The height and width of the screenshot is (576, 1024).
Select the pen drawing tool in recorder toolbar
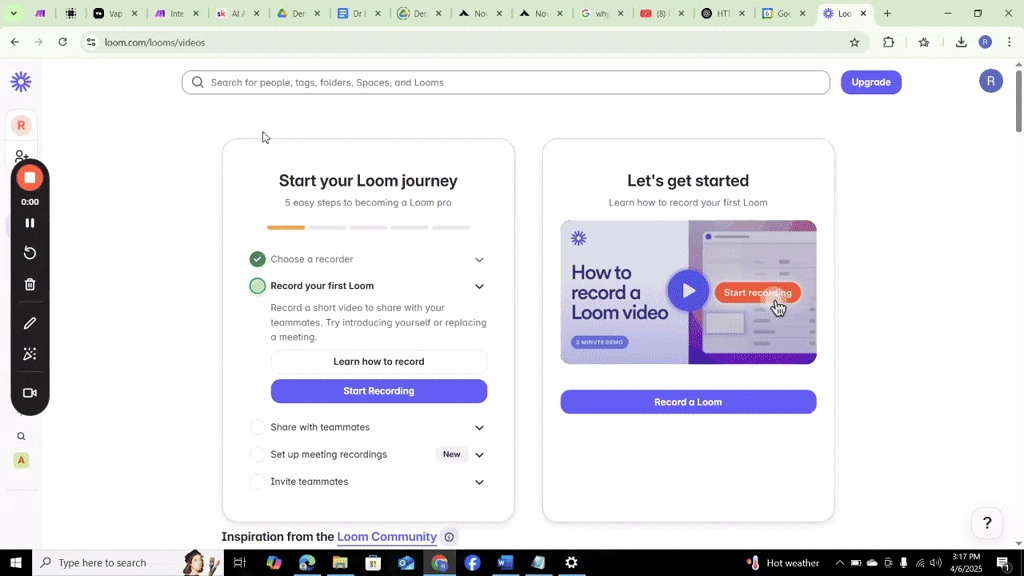pyautogui.click(x=29, y=322)
